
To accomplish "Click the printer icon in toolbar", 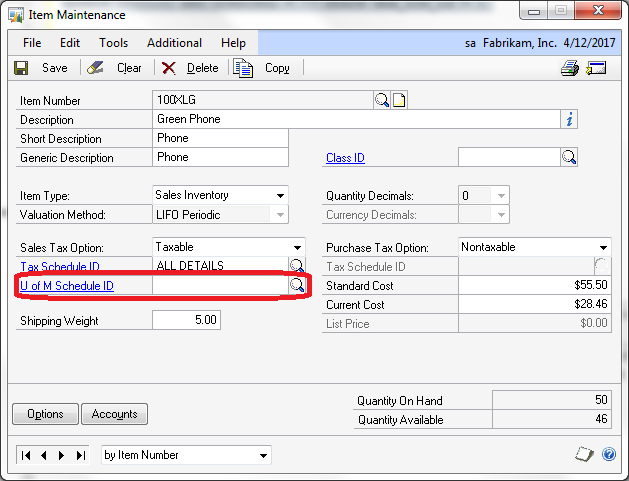I will [x=570, y=68].
